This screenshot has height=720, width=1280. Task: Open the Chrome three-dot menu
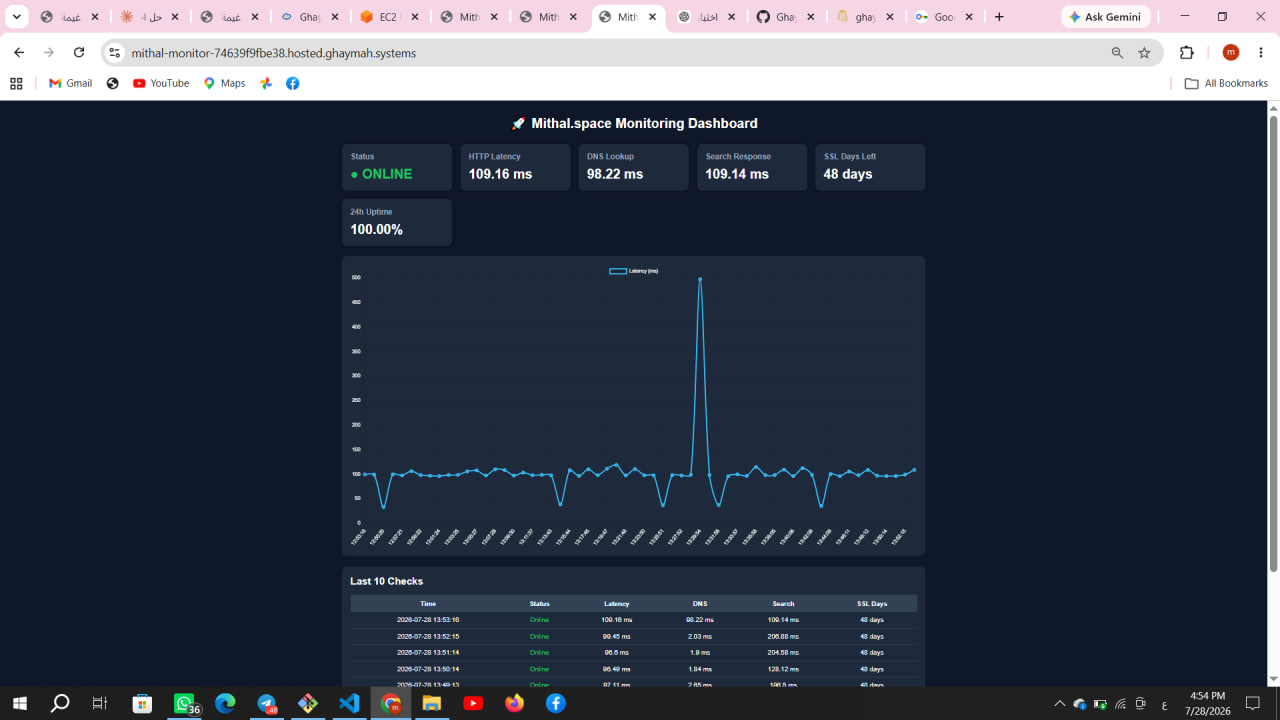click(1261, 53)
